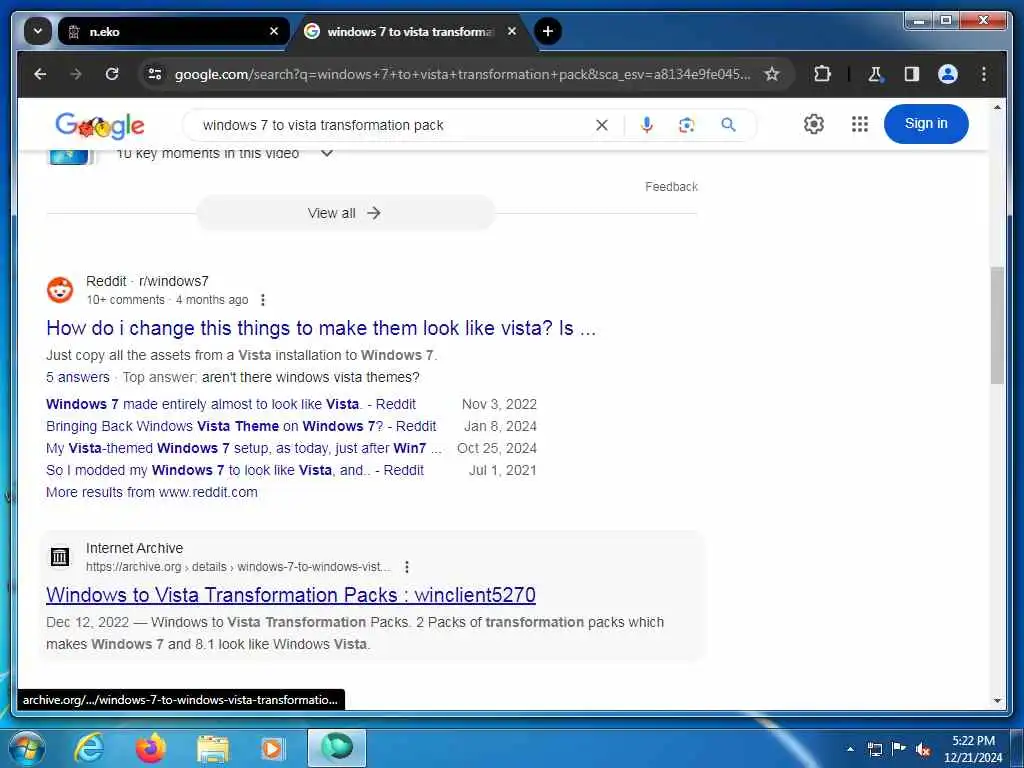1024x768 pixels.
Task: Open Windows to Vista Transformation Packs result
Action: 291,595
